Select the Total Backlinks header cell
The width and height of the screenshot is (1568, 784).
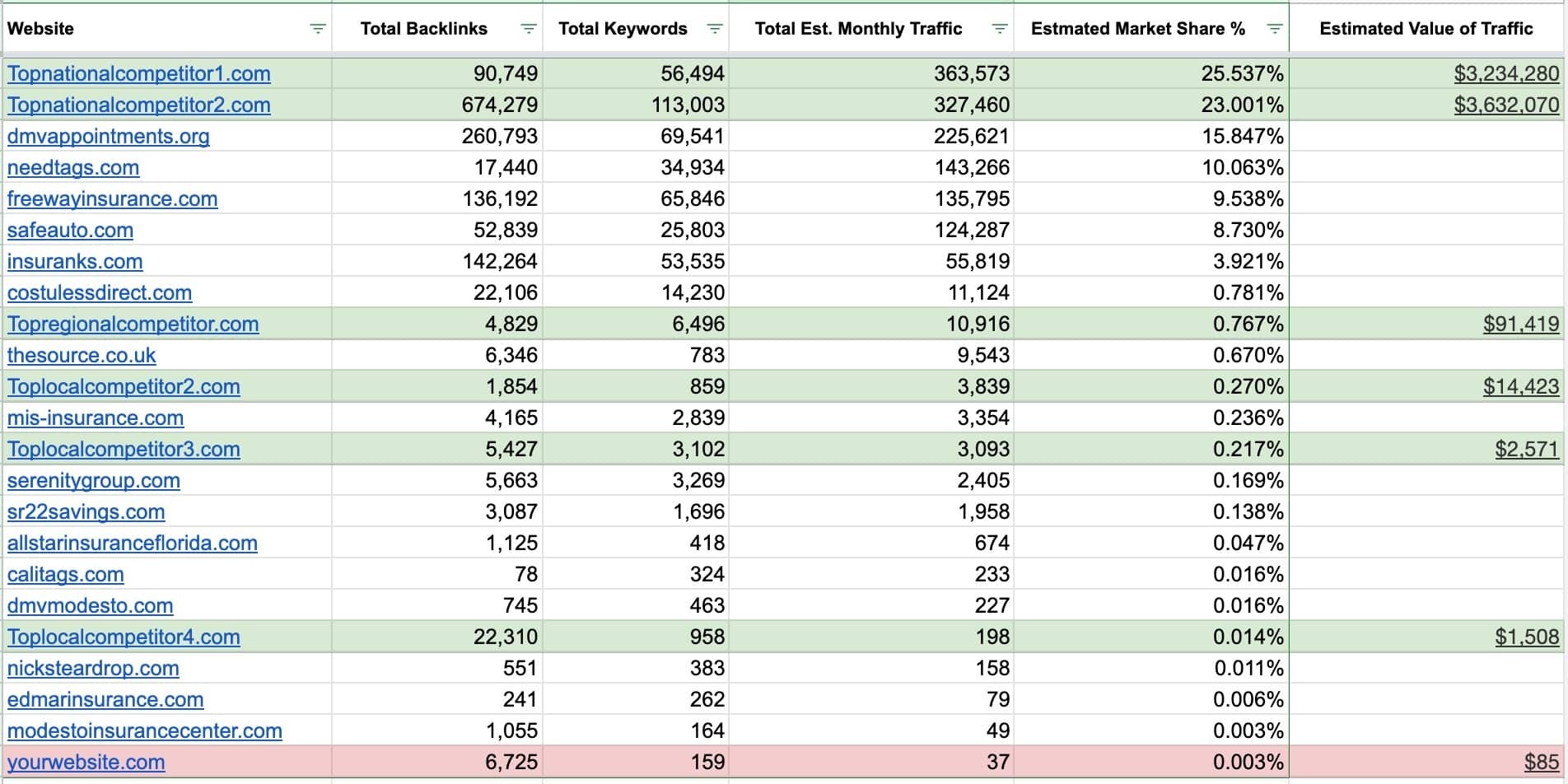coord(437,29)
